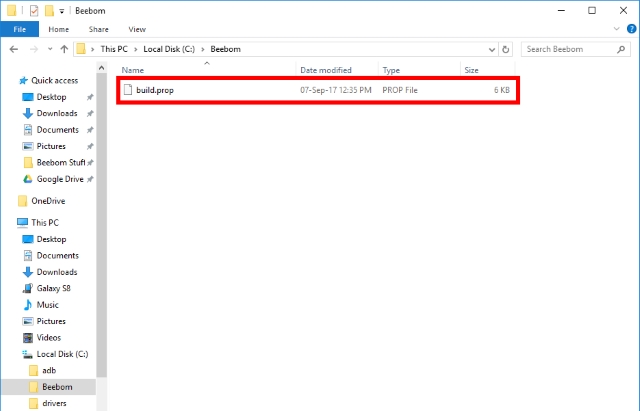Screen dimensions: 640x411
Task: Switch to the Share tab
Action: click(98, 30)
